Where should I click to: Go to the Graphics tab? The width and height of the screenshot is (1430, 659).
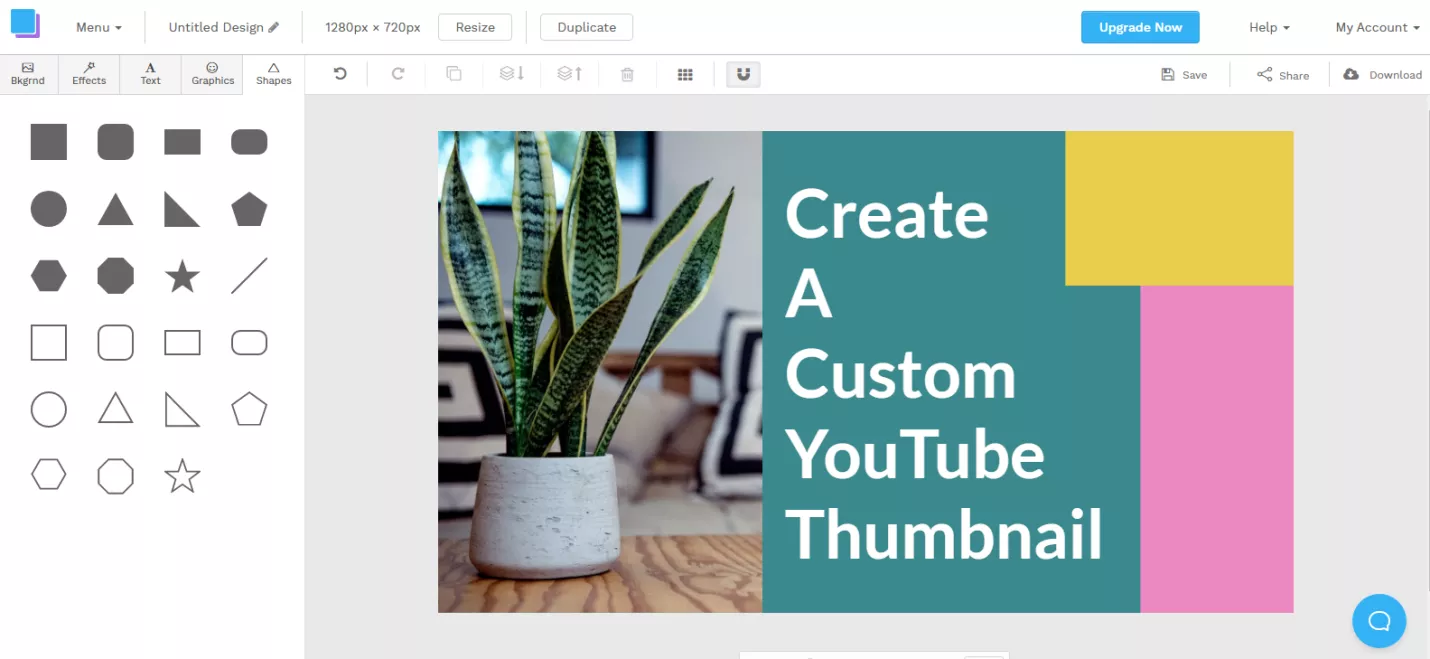pos(212,74)
